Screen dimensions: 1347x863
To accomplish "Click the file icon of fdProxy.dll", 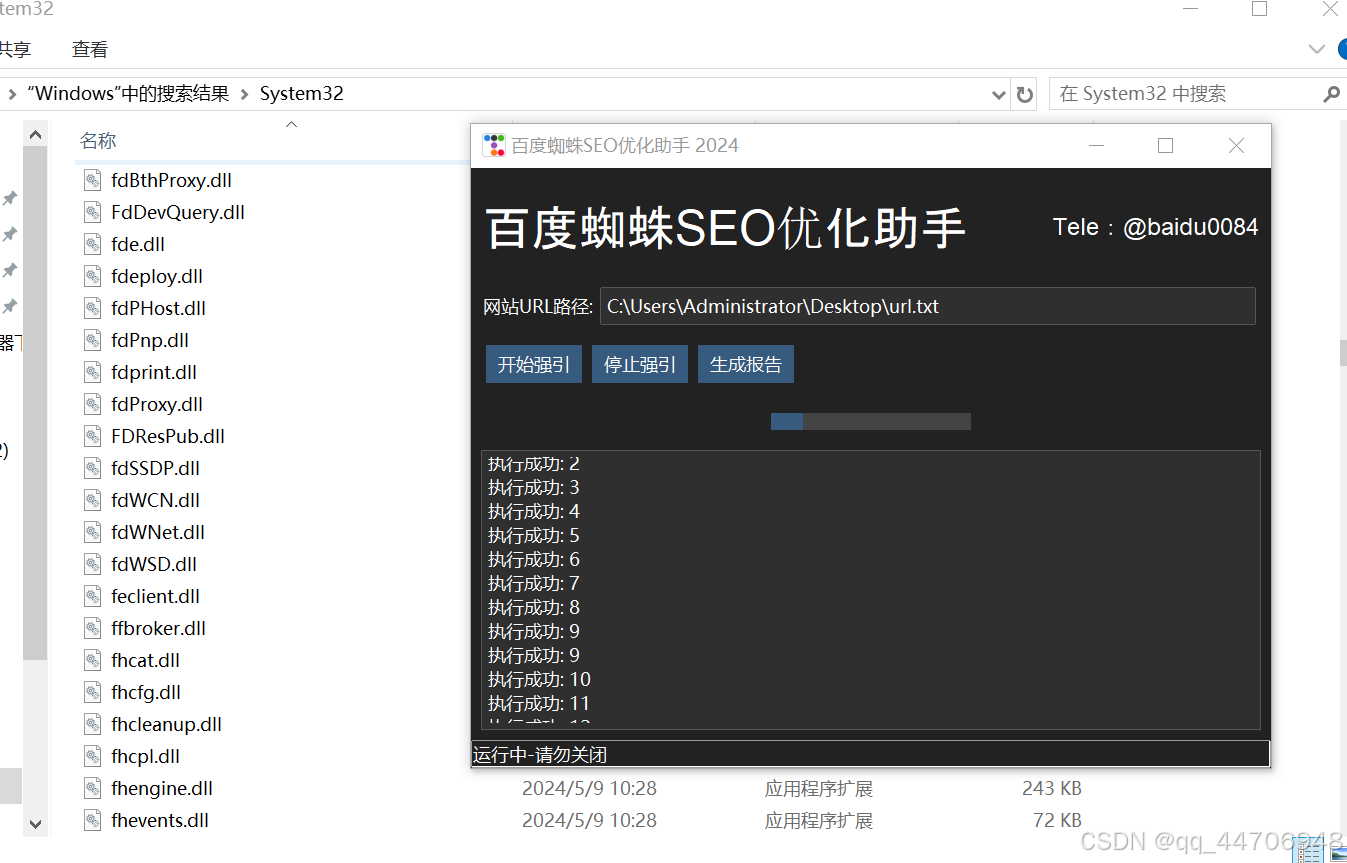I will (93, 405).
